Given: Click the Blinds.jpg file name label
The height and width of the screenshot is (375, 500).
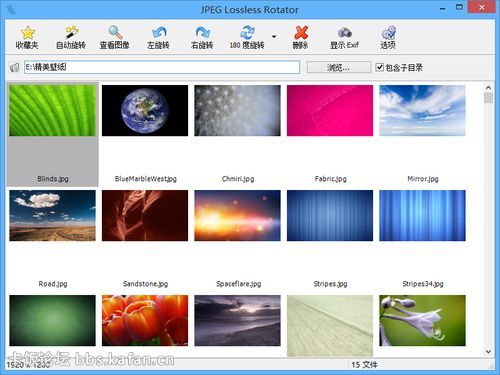Looking at the screenshot, I should pyautogui.click(x=53, y=179).
